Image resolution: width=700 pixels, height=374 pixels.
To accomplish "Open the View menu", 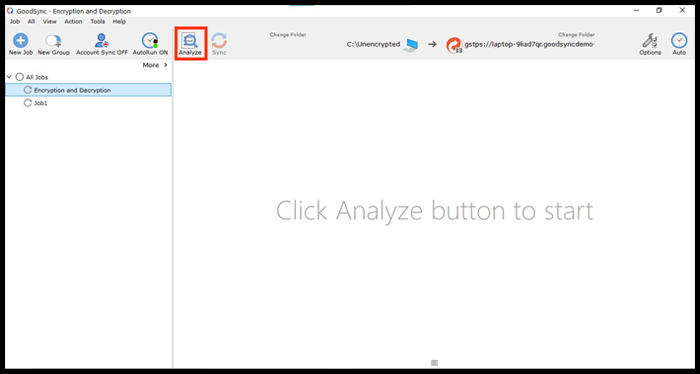I will tap(50, 21).
